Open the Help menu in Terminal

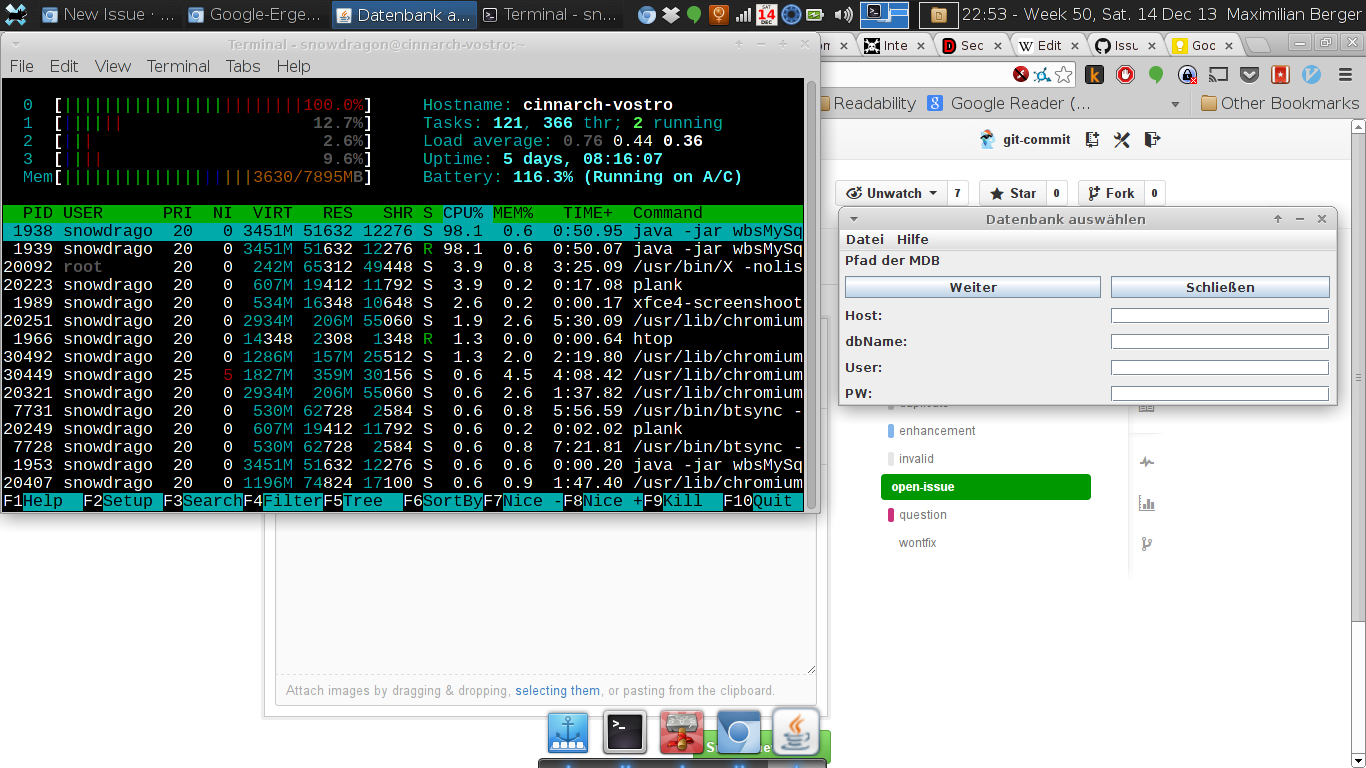[x=294, y=66]
